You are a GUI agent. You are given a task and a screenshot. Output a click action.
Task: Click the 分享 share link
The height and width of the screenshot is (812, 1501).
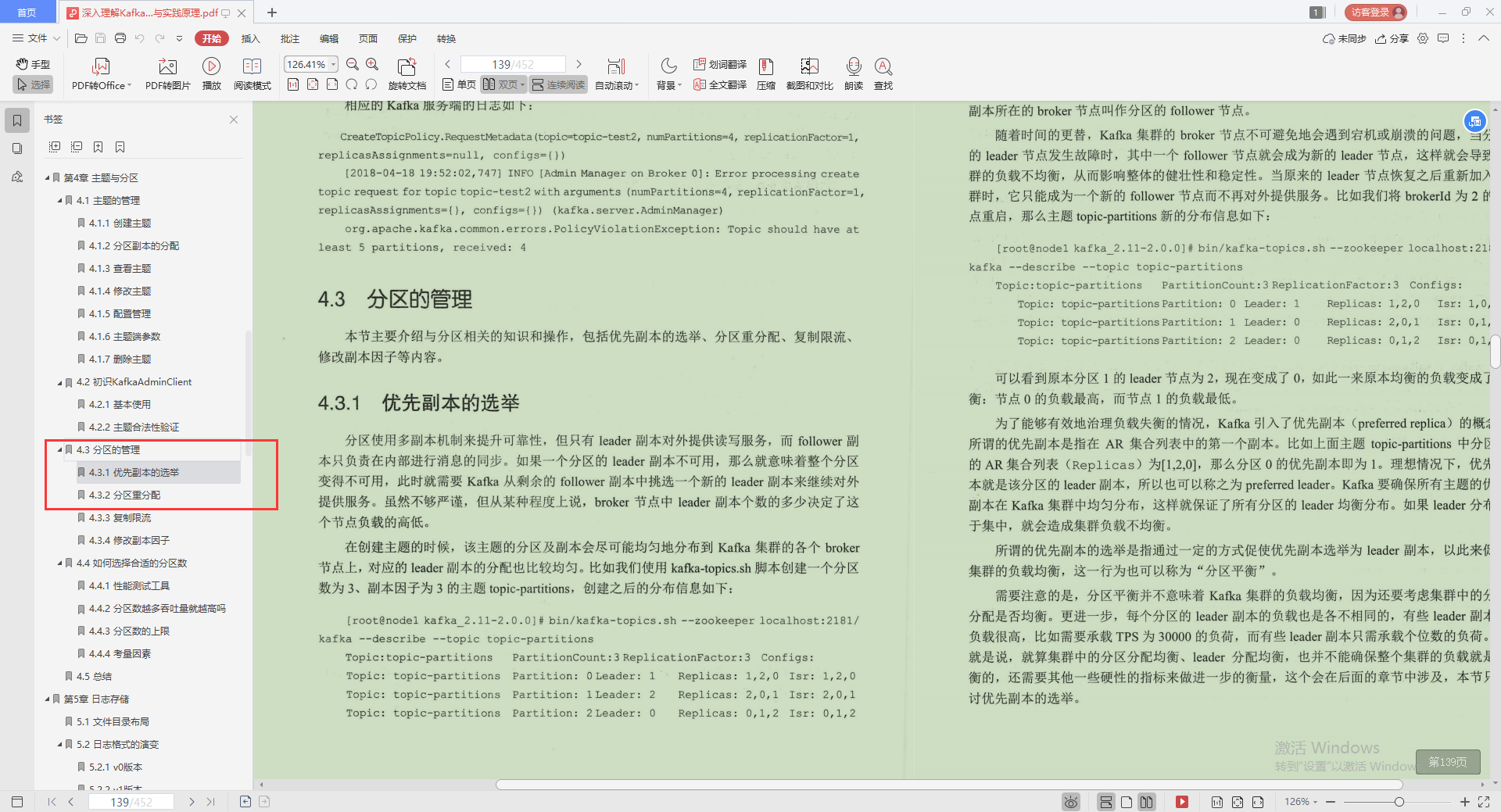(1392, 38)
